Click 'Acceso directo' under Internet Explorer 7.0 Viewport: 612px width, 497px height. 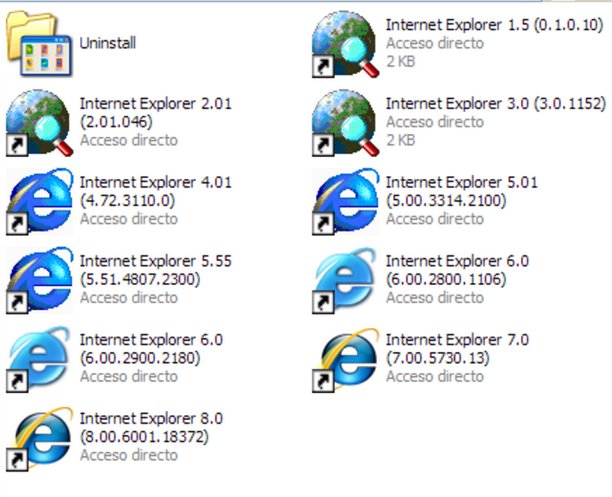(435, 376)
